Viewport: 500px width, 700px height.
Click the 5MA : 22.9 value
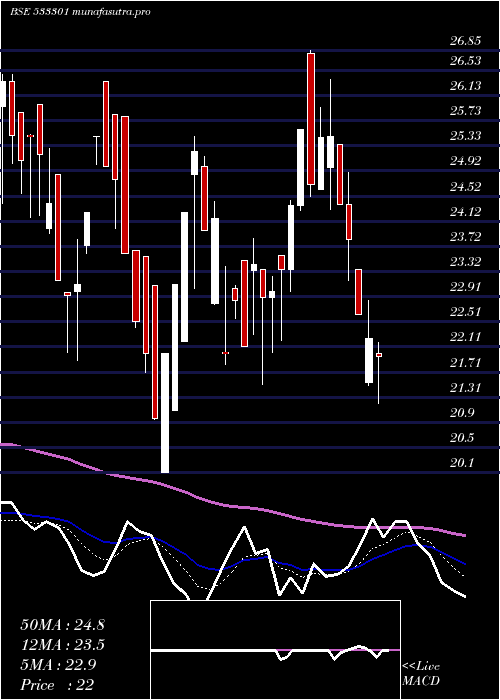(58, 665)
